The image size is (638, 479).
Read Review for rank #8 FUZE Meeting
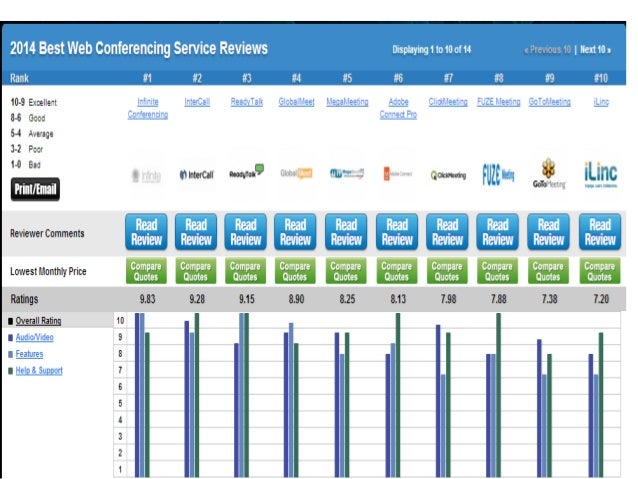pos(498,232)
